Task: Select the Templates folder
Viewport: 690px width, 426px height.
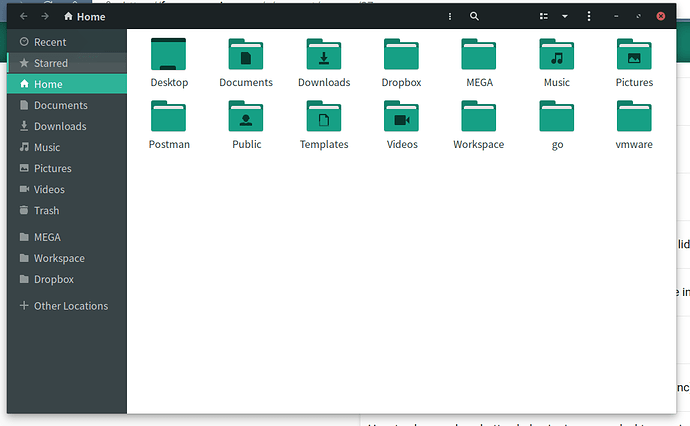Action: coord(324,116)
